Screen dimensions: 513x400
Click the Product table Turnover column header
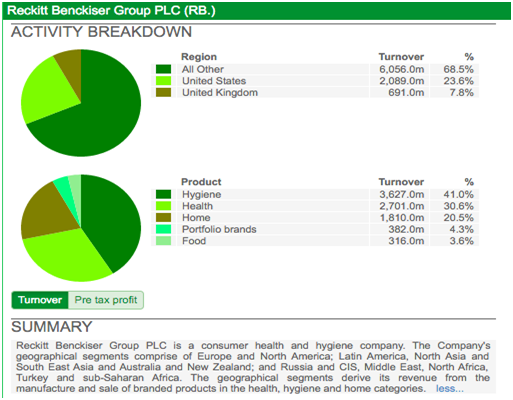coord(401,182)
